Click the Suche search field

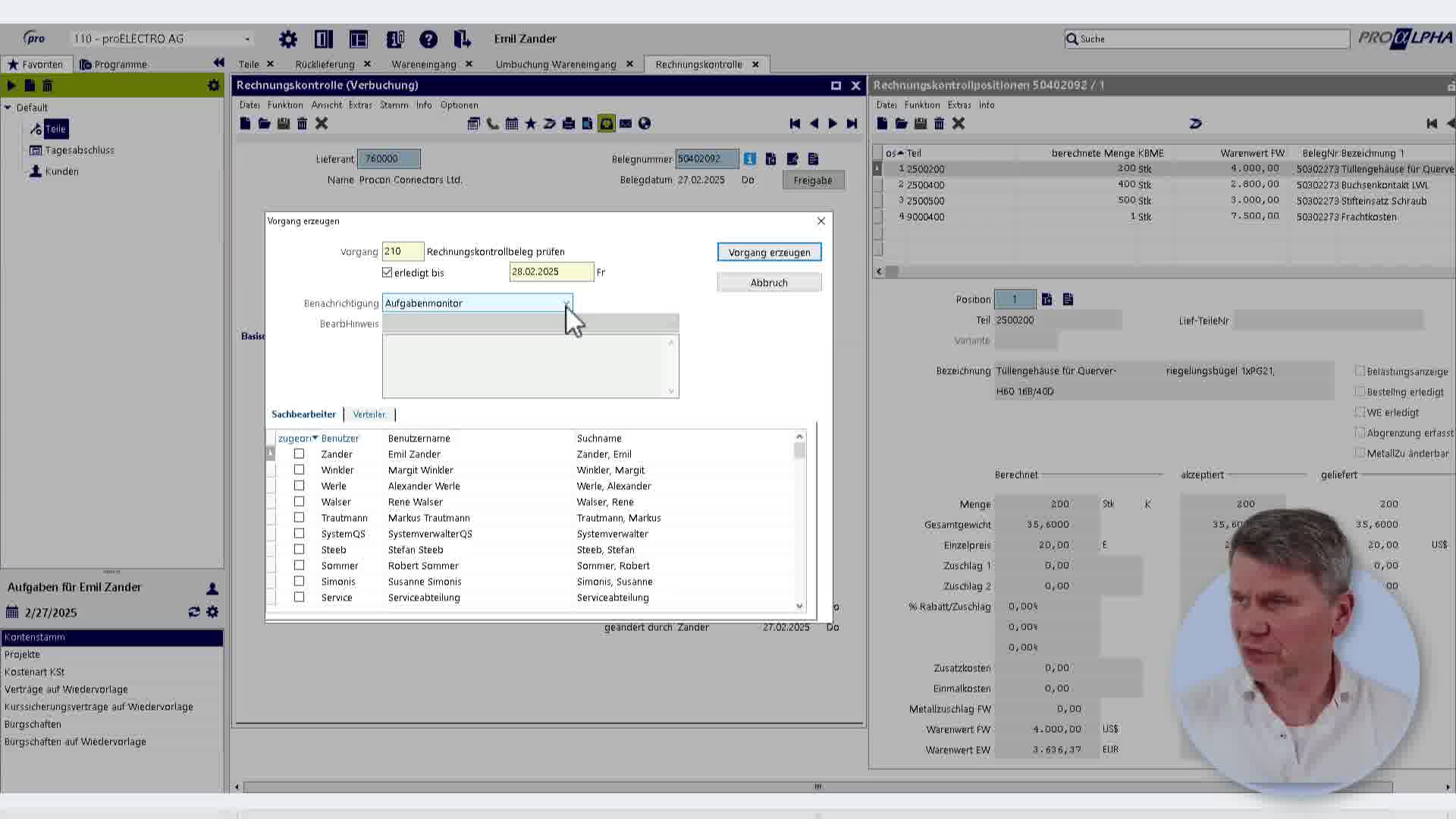click(x=1207, y=39)
